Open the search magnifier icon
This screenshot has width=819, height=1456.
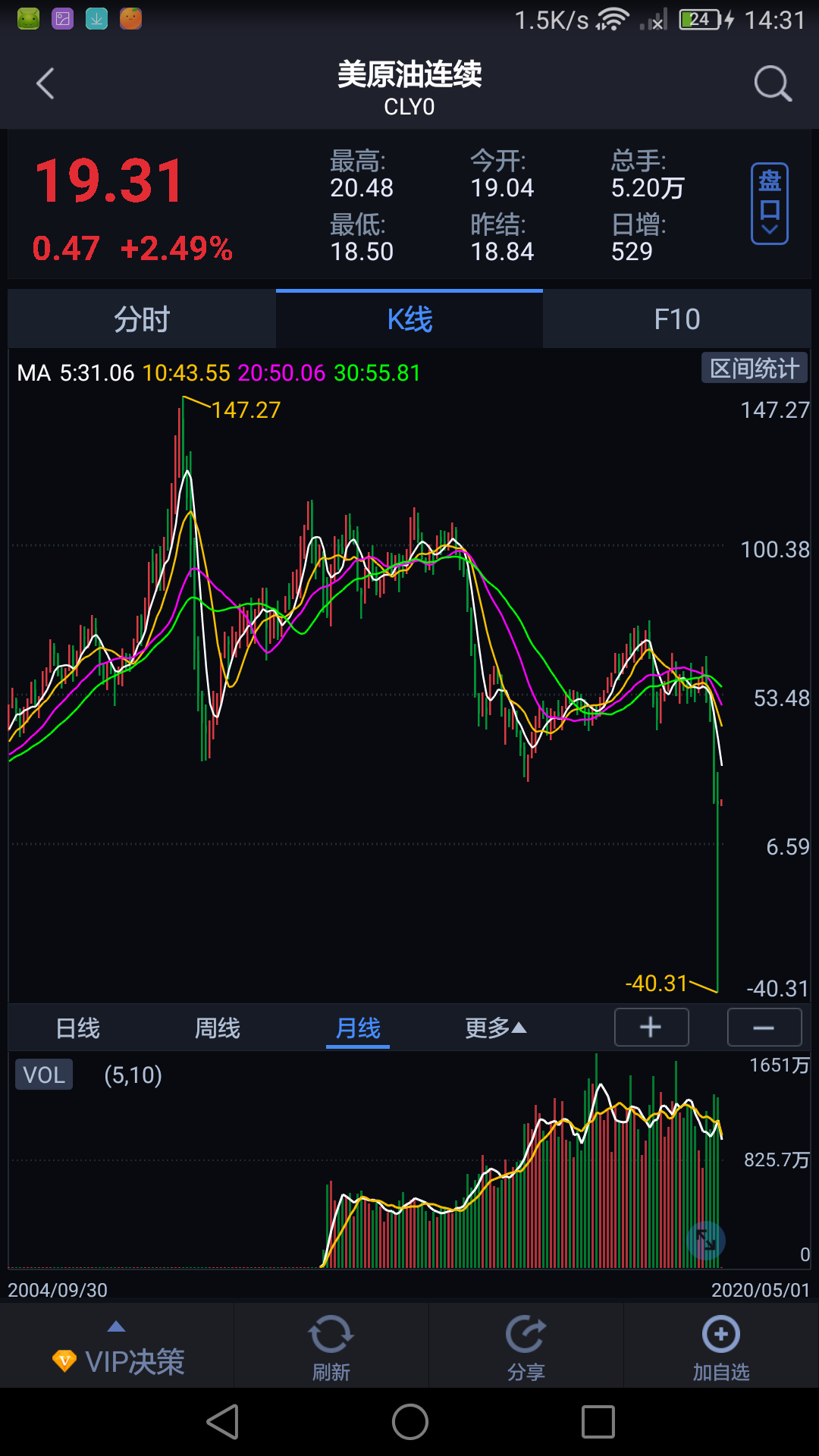772,83
